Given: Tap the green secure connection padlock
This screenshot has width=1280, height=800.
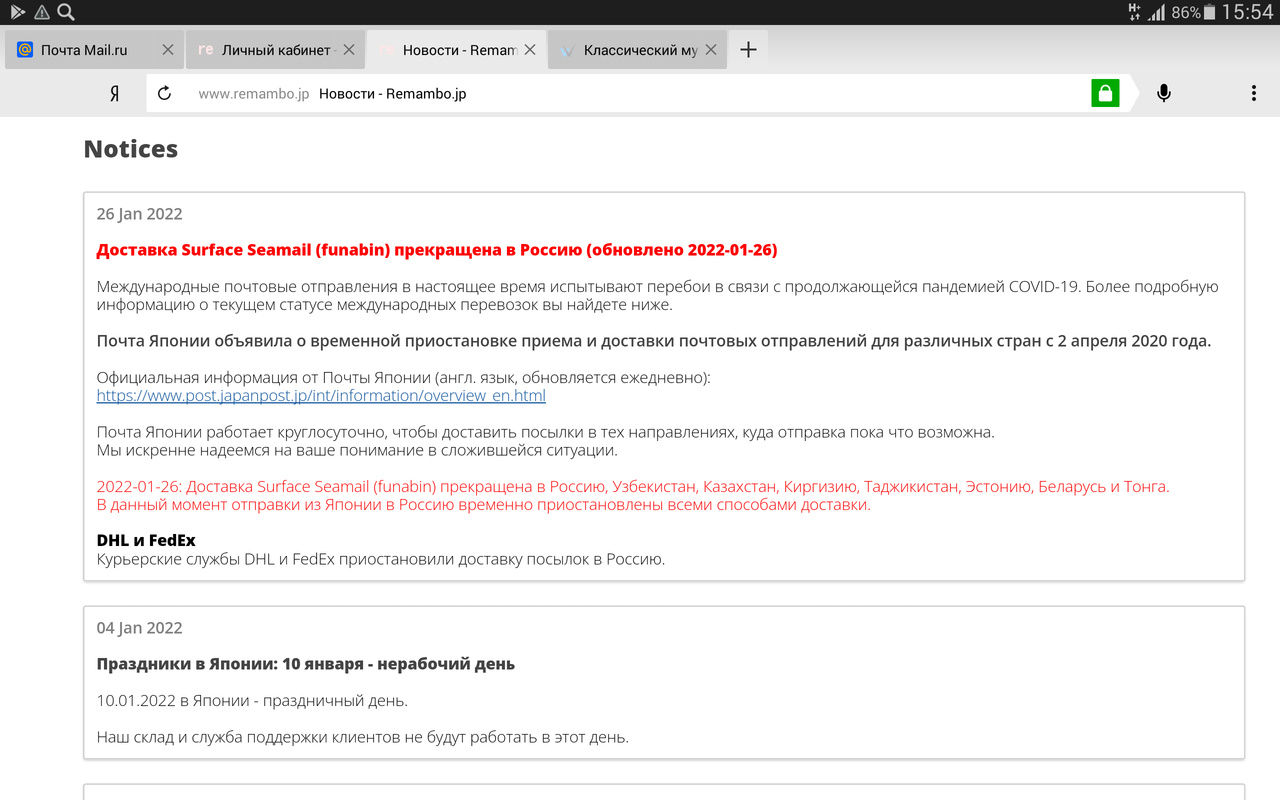Looking at the screenshot, I should tap(1105, 94).
